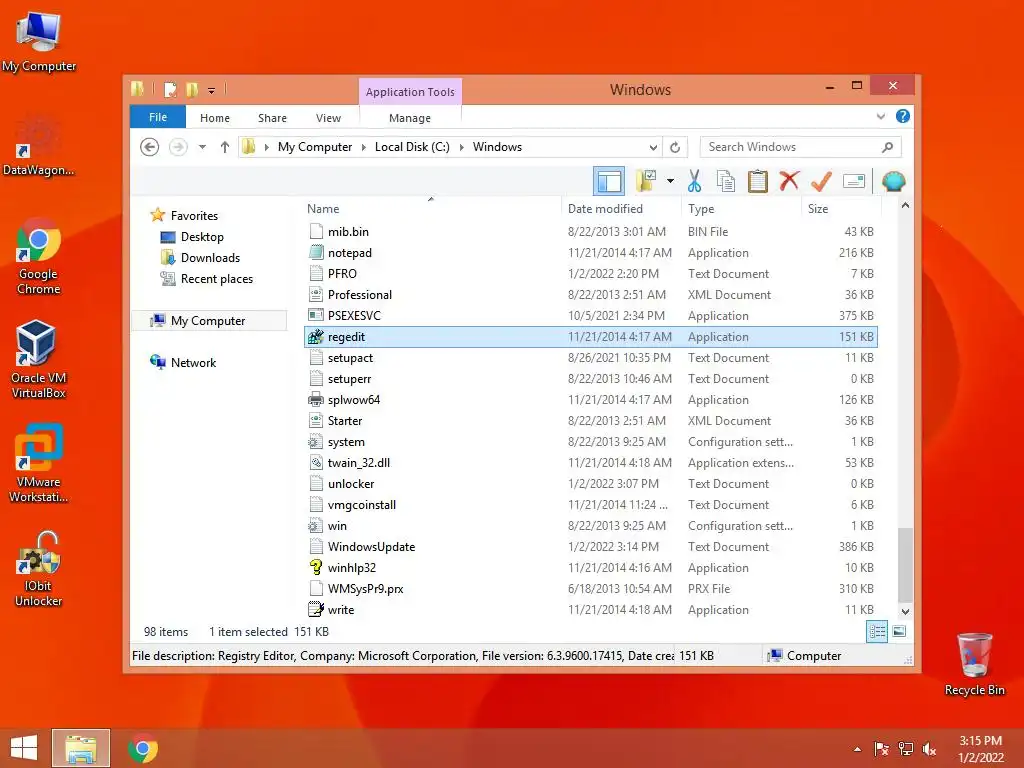This screenshot has width=1024, height=768.
Task: Open the File menu tab
Action: coord(158,117)
